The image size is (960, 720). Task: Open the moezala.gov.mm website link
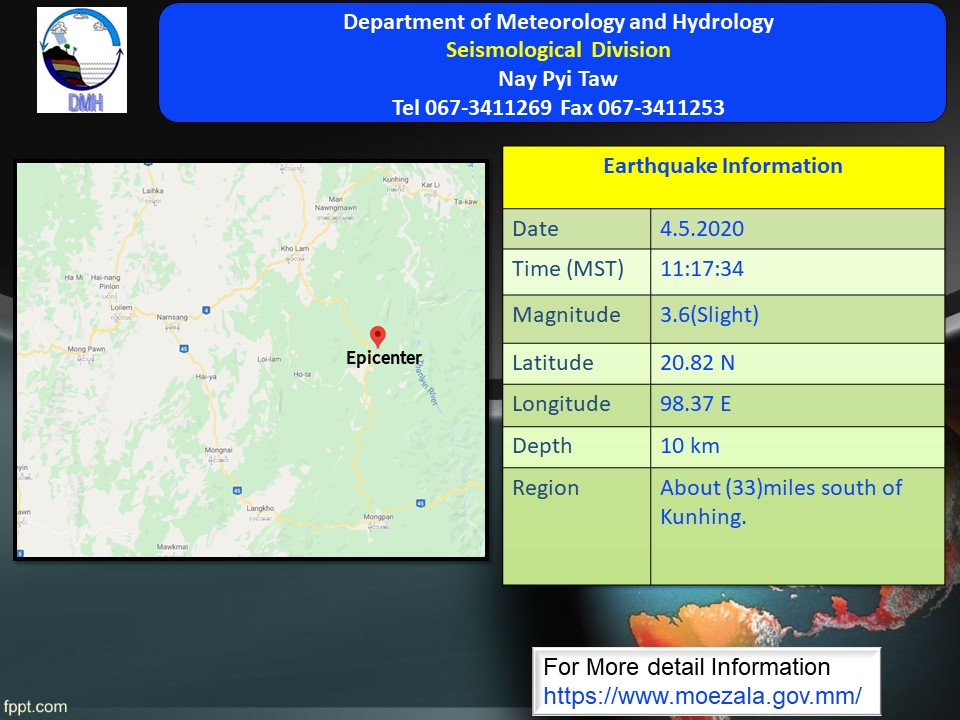[x=702, y=694]
